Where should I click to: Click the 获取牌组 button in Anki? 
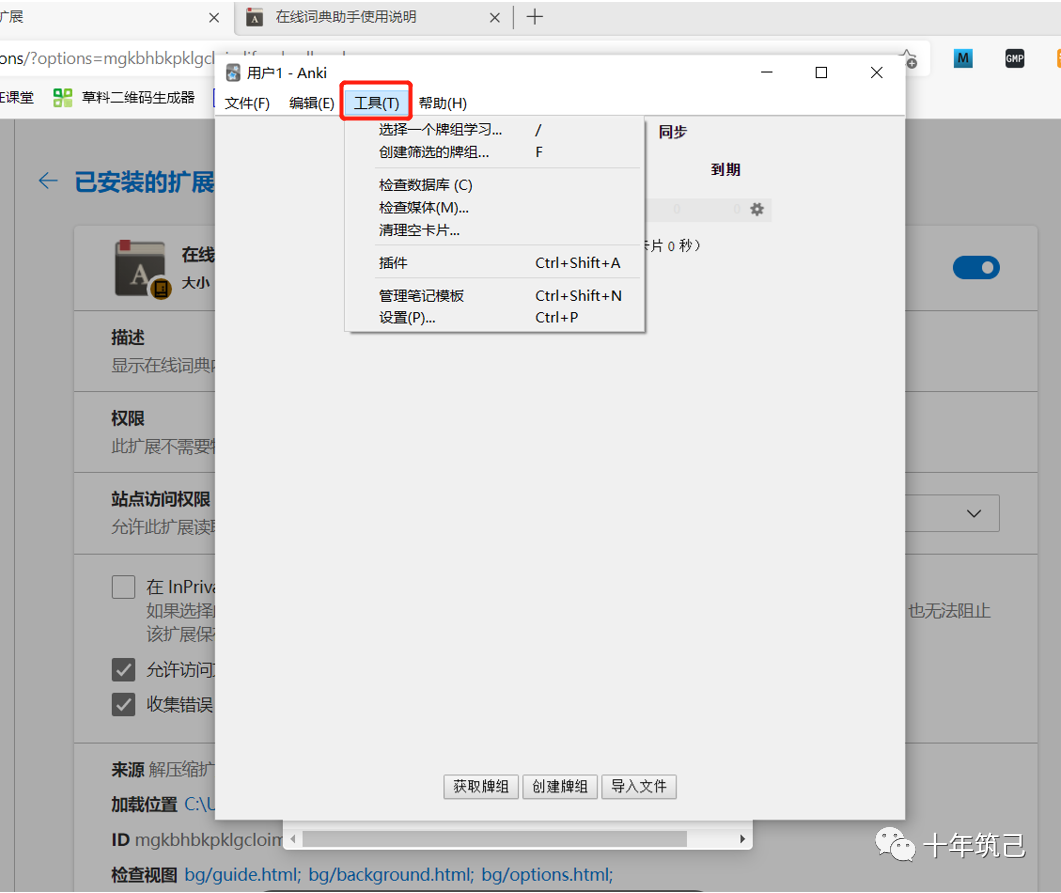480,786
